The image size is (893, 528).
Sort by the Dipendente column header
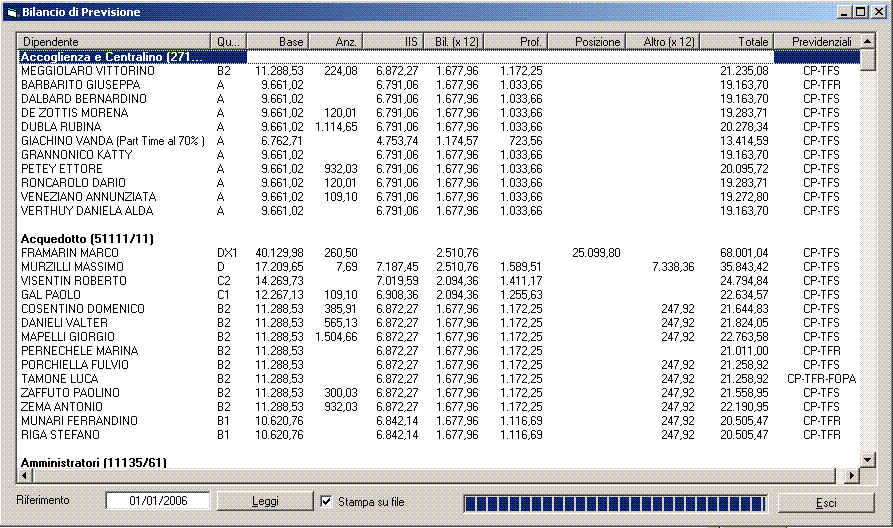(114, 42)
